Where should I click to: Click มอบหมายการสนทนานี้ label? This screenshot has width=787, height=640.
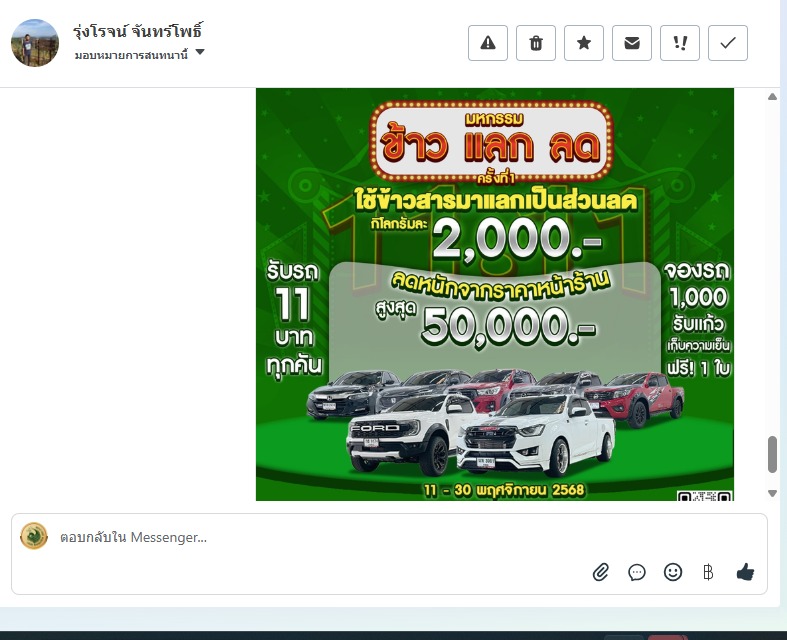[132, 55]
